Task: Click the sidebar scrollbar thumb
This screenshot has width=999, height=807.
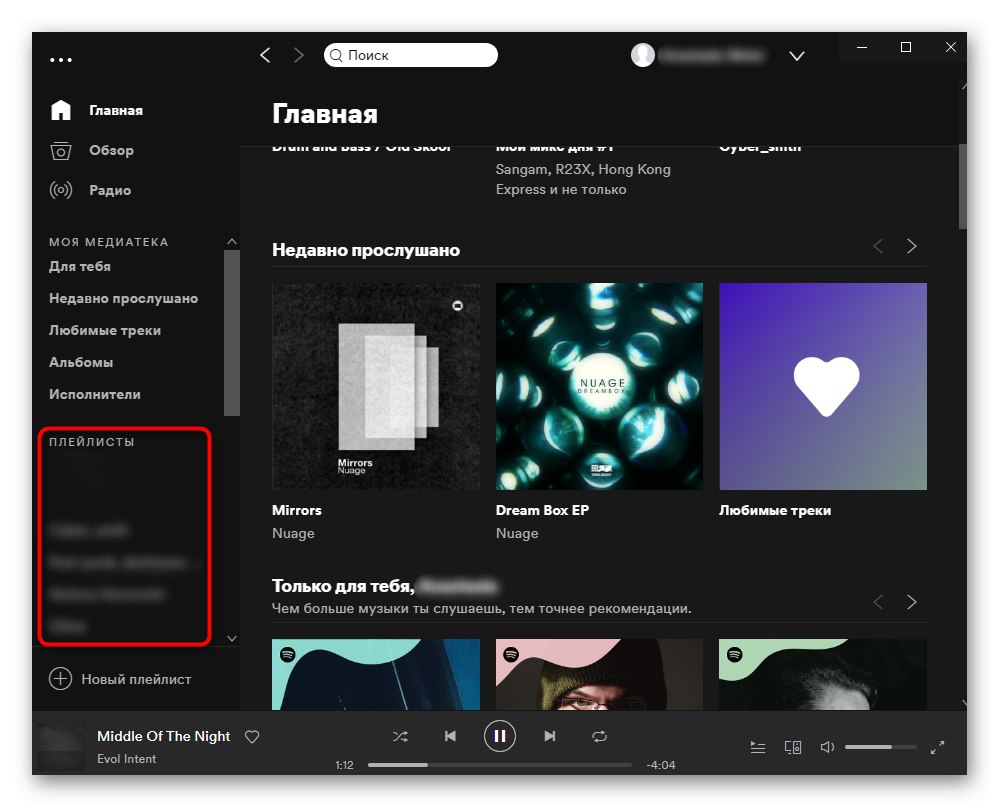Action: click(232, 332)
